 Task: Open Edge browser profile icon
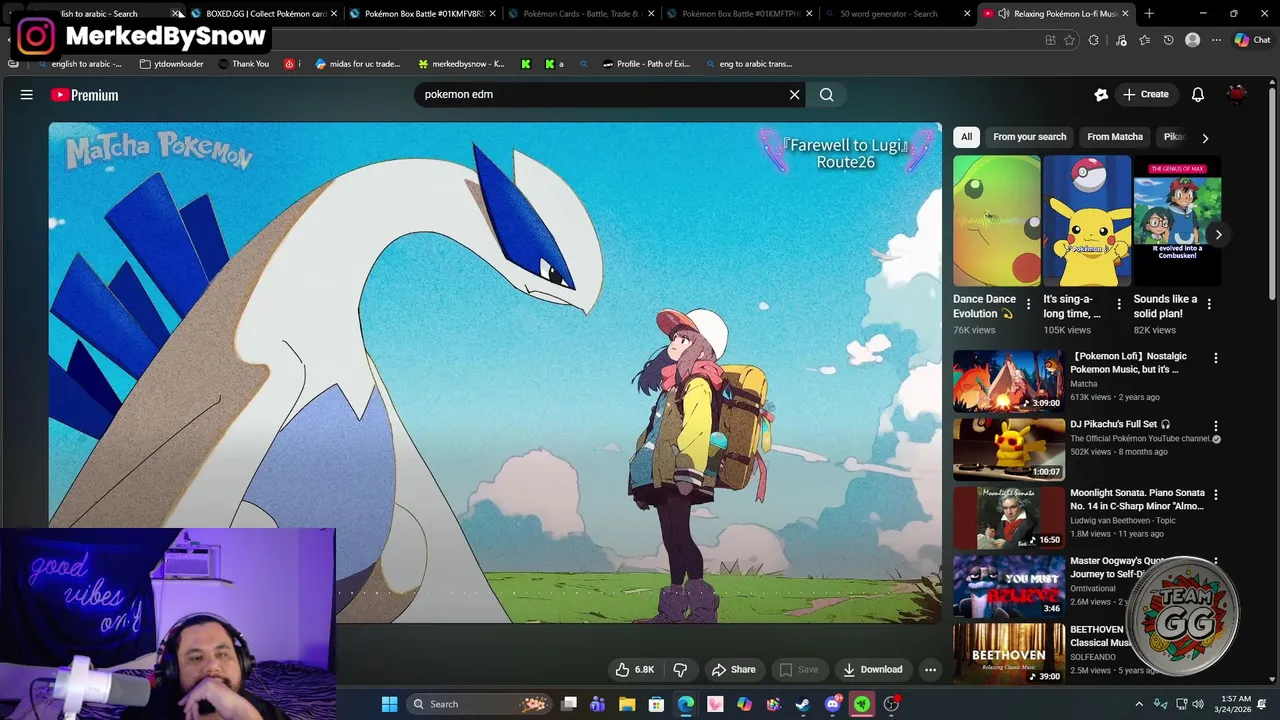click(1192, 40)
